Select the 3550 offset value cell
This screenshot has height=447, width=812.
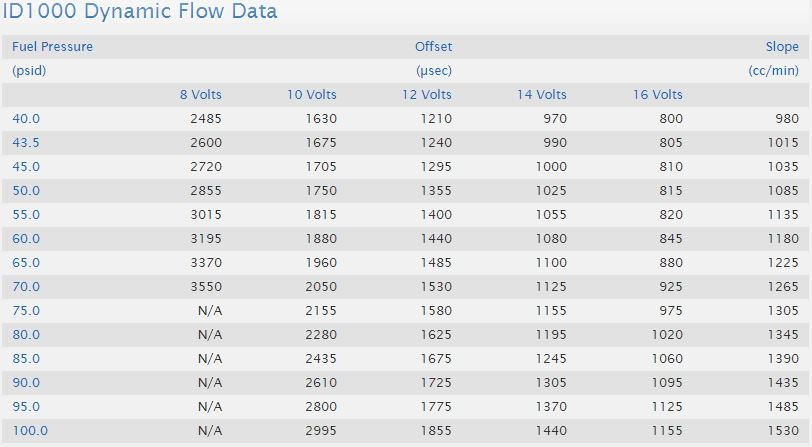[205, 287]
